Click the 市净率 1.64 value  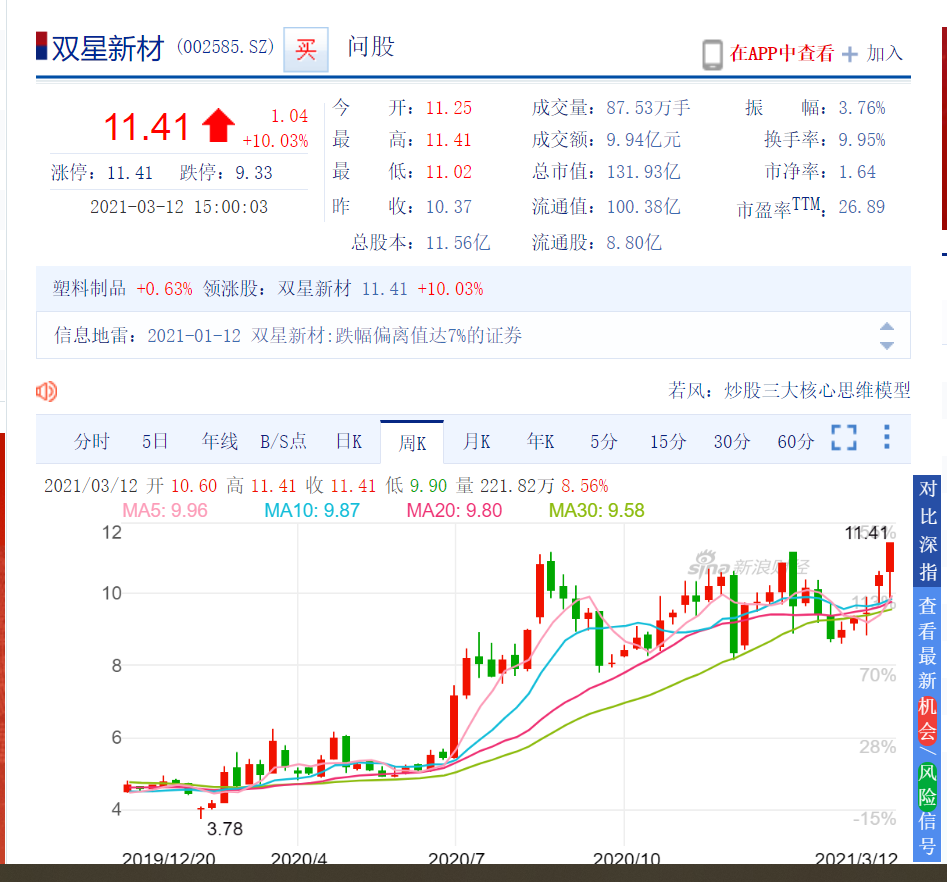click(857, 172)
